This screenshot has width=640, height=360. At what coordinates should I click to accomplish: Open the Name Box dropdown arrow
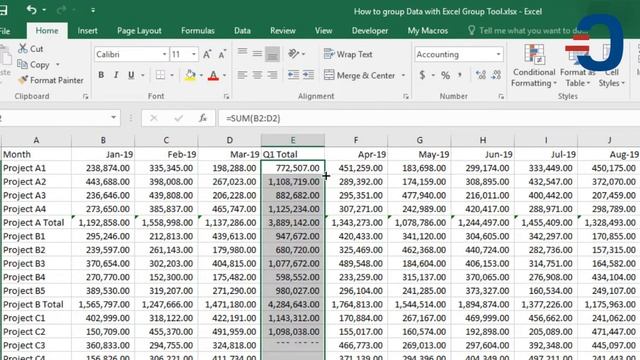tap(113, 118)
